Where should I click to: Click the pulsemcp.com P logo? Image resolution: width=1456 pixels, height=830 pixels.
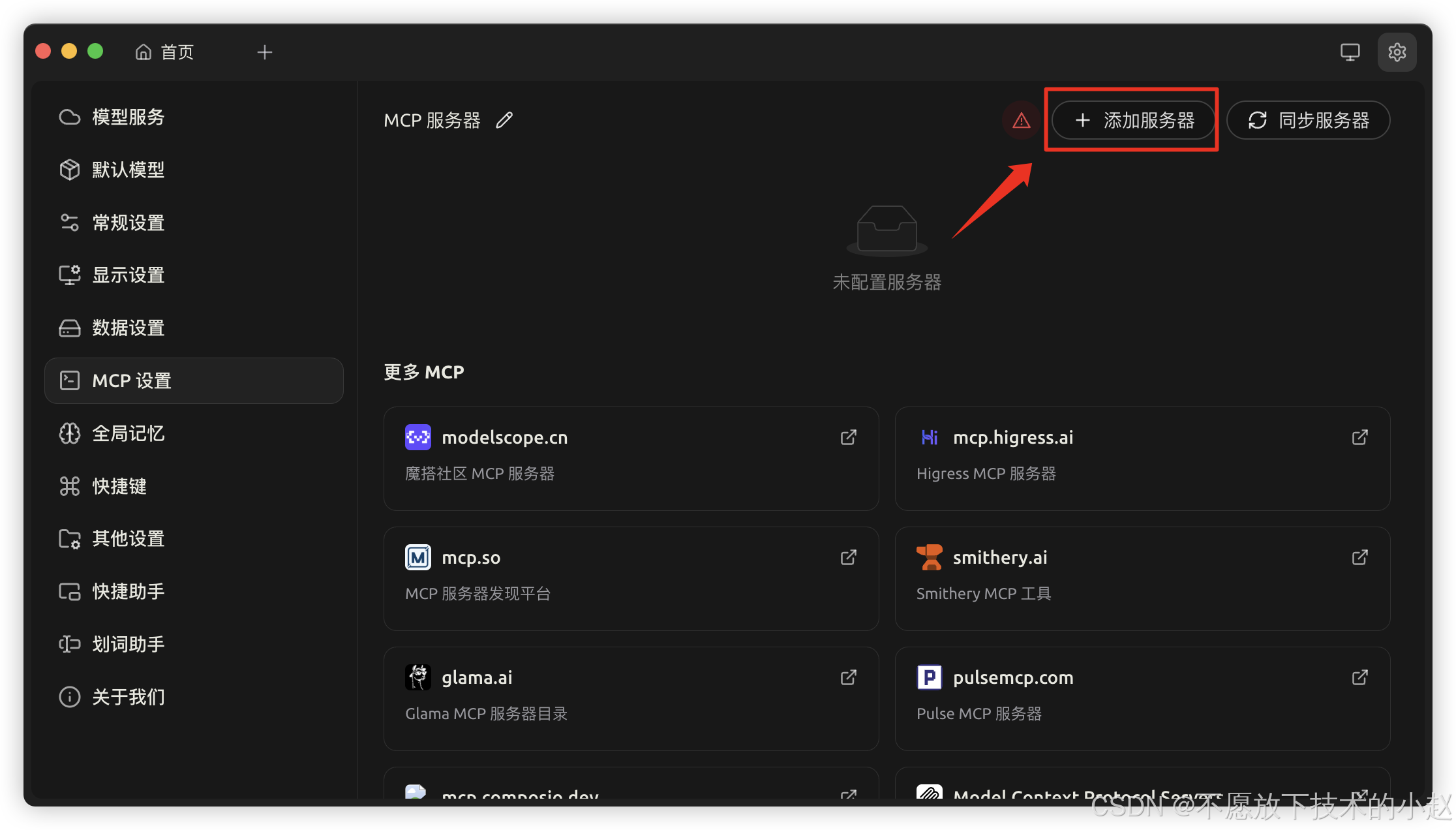pos(930,677)
